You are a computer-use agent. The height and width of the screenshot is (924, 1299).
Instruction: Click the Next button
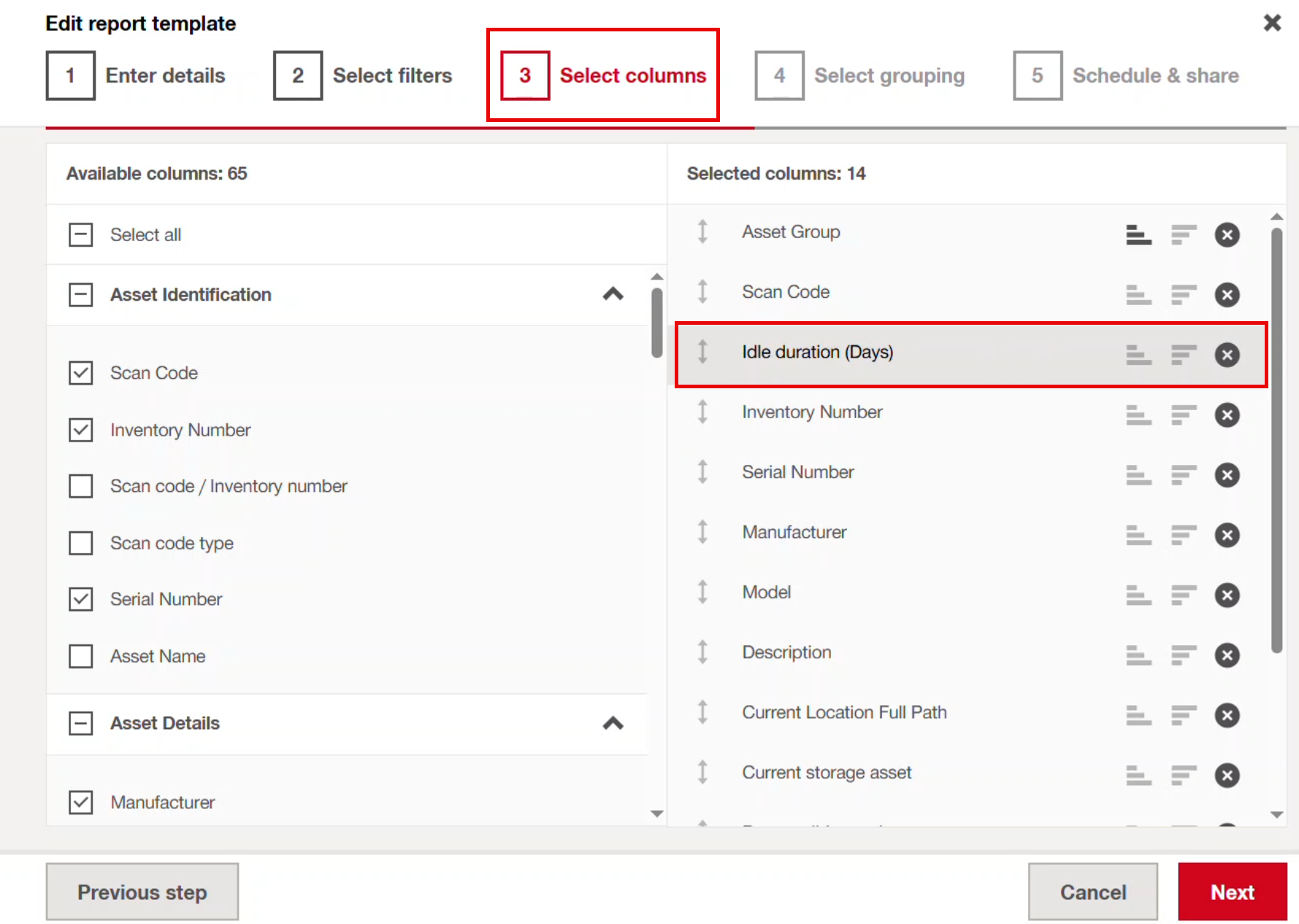pyautogui.click(x=1232, y=892)
